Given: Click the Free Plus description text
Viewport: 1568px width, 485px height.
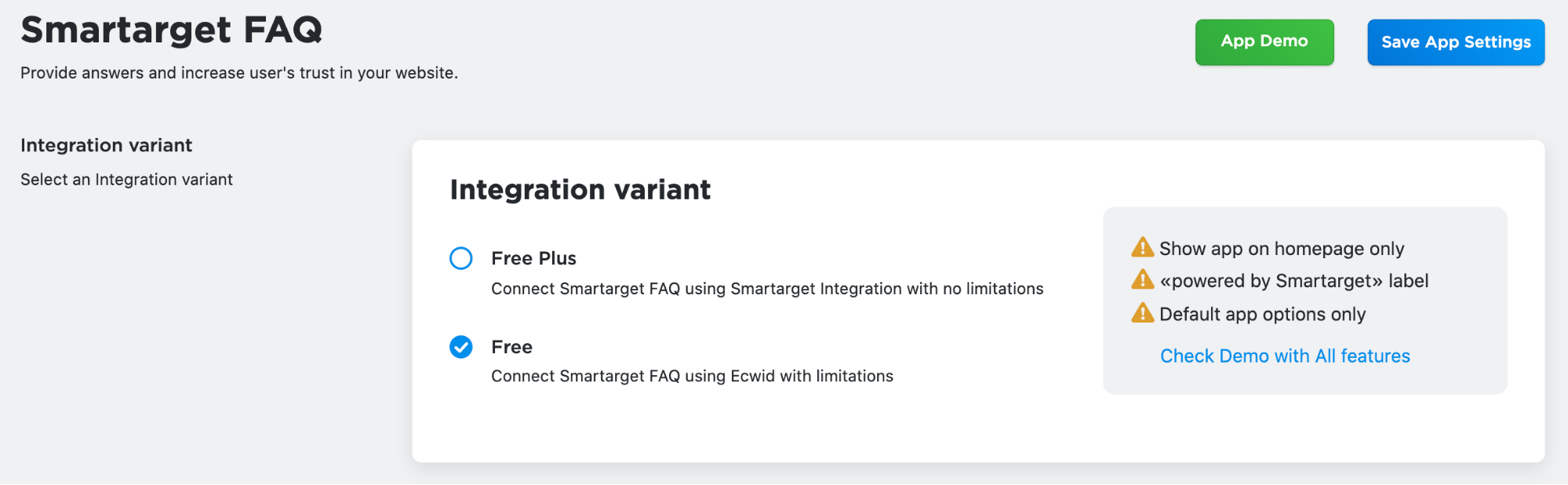Looking at the screenshot, I should click(767, 289).
